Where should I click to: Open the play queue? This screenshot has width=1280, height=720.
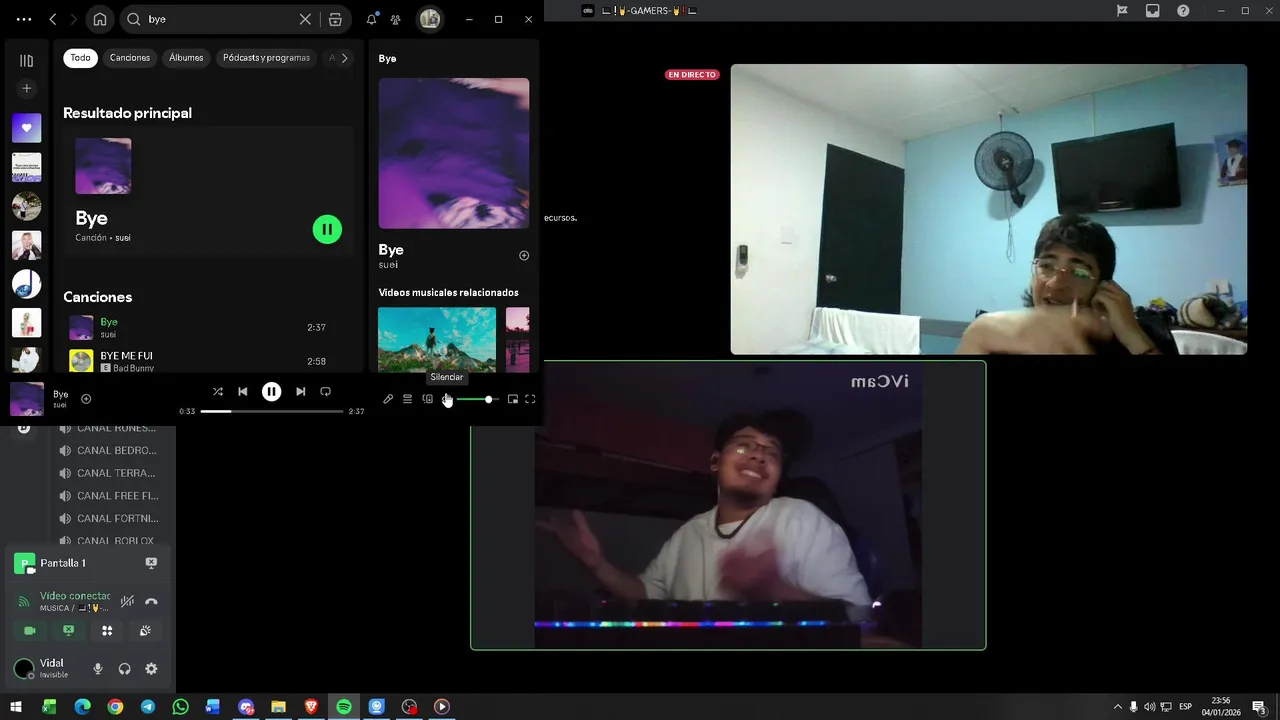407,399
